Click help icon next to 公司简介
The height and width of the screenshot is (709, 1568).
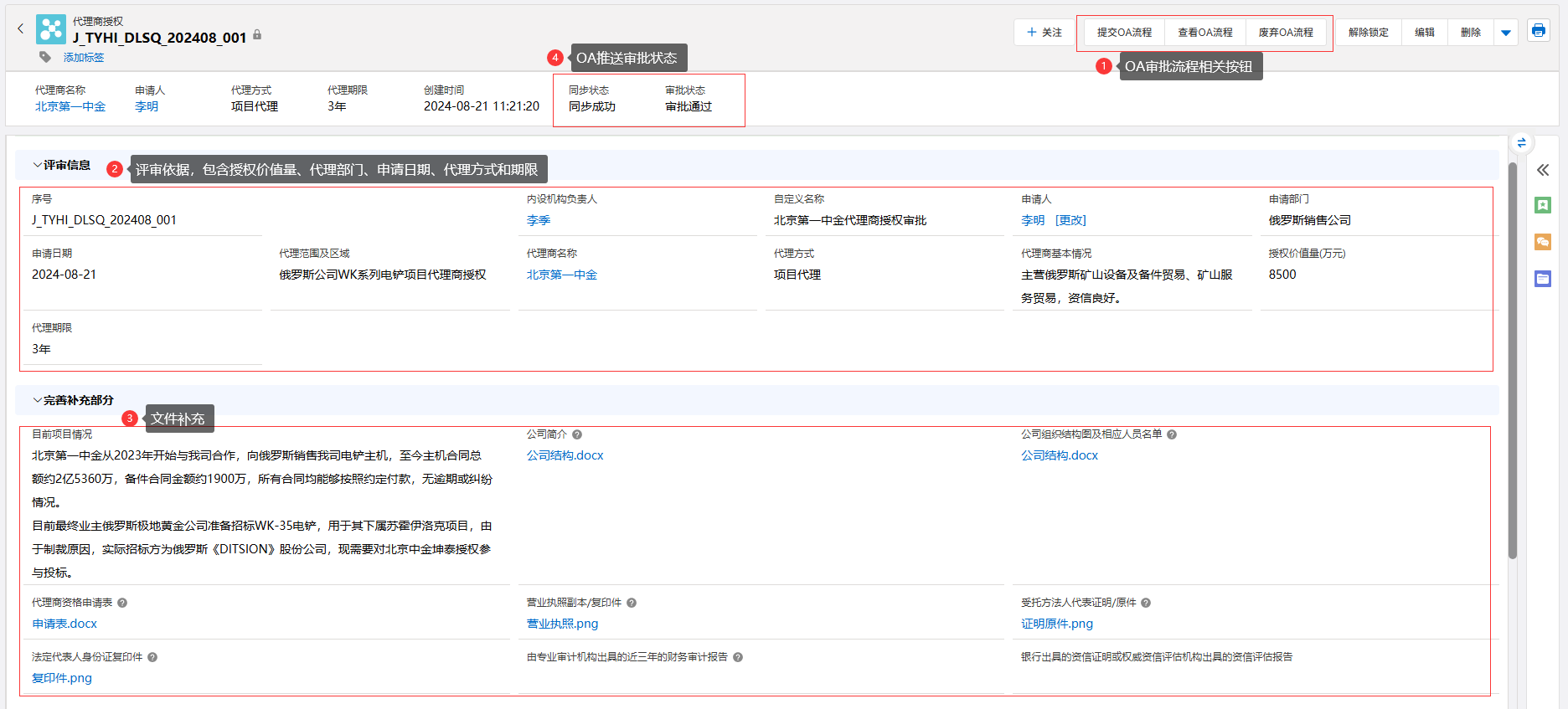click(577, 434)
